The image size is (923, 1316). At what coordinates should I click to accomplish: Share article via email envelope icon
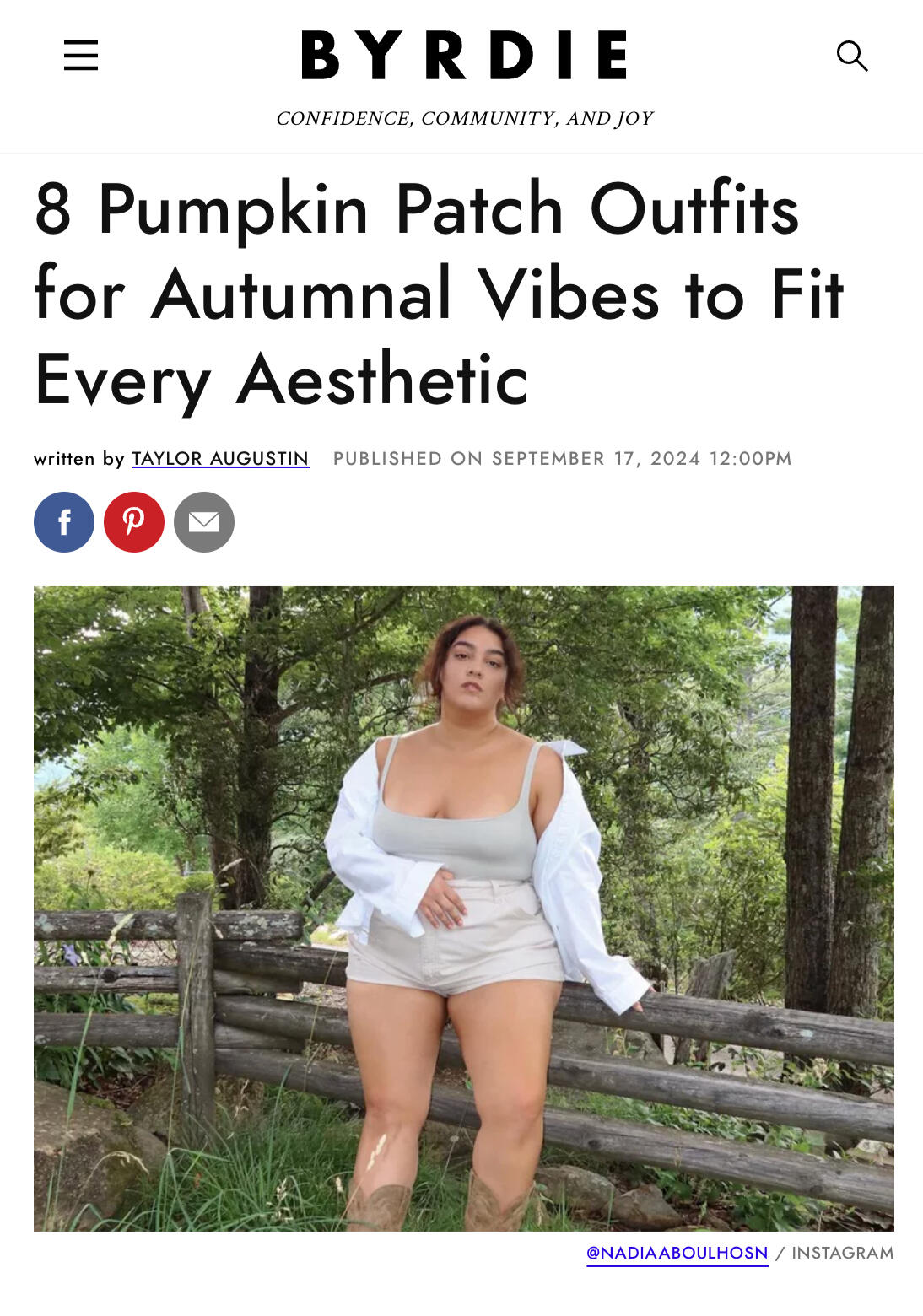tap(204, 522)
